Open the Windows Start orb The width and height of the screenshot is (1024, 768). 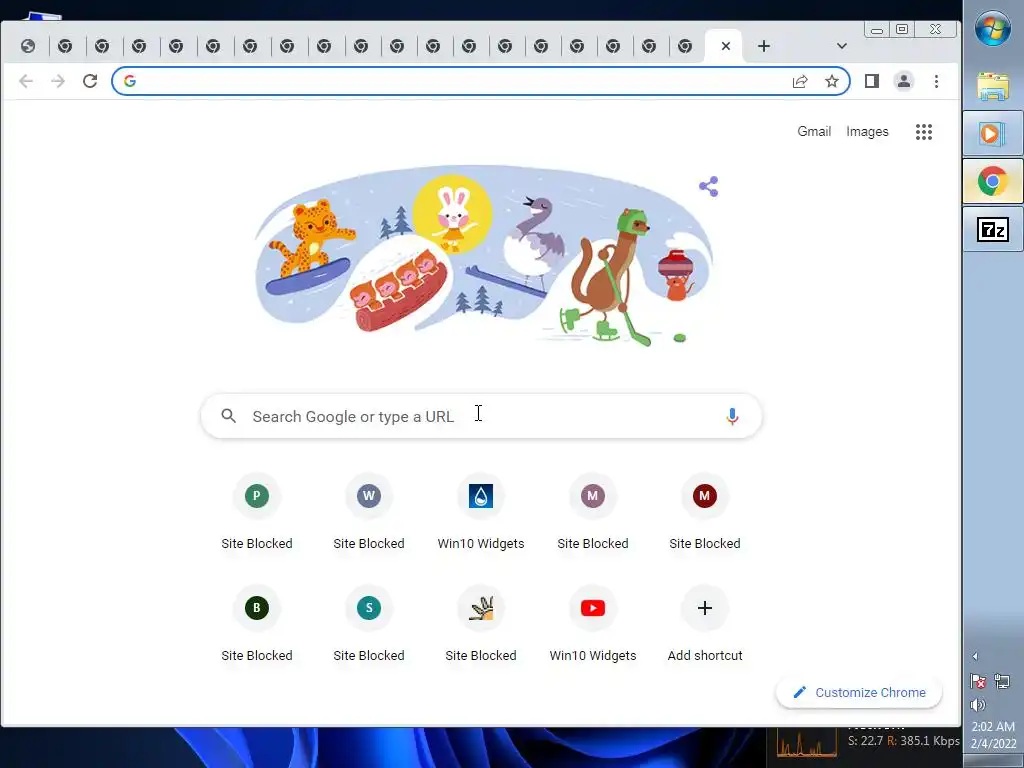993,28
